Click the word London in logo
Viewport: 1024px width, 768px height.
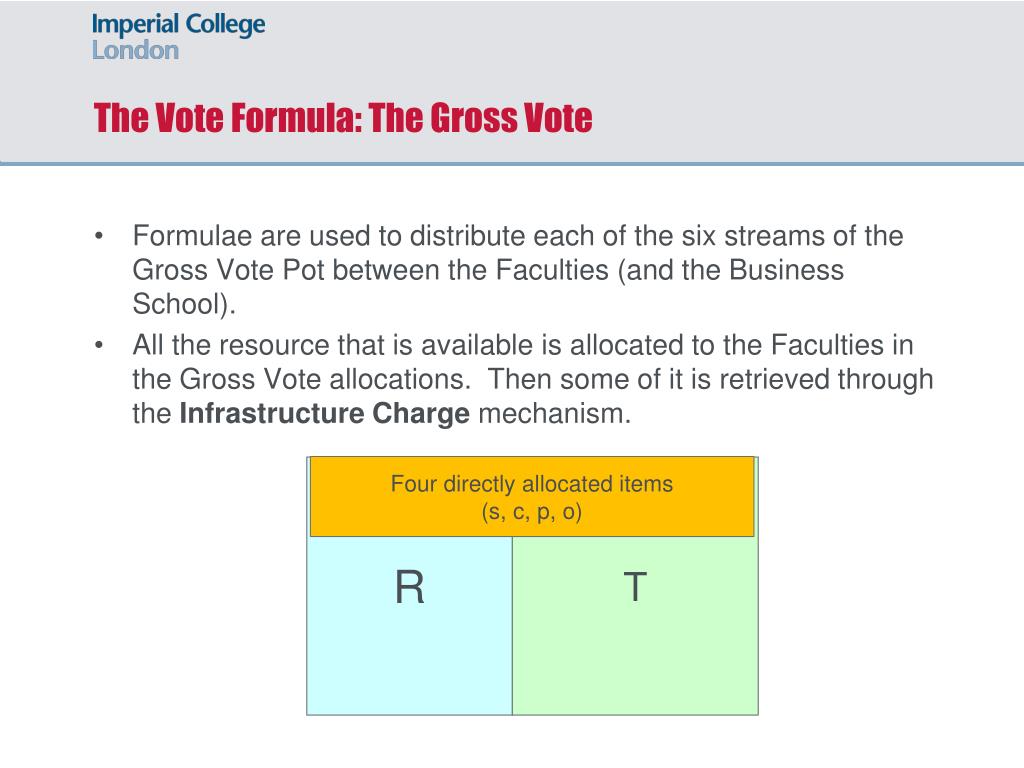(x=135, y=50)
